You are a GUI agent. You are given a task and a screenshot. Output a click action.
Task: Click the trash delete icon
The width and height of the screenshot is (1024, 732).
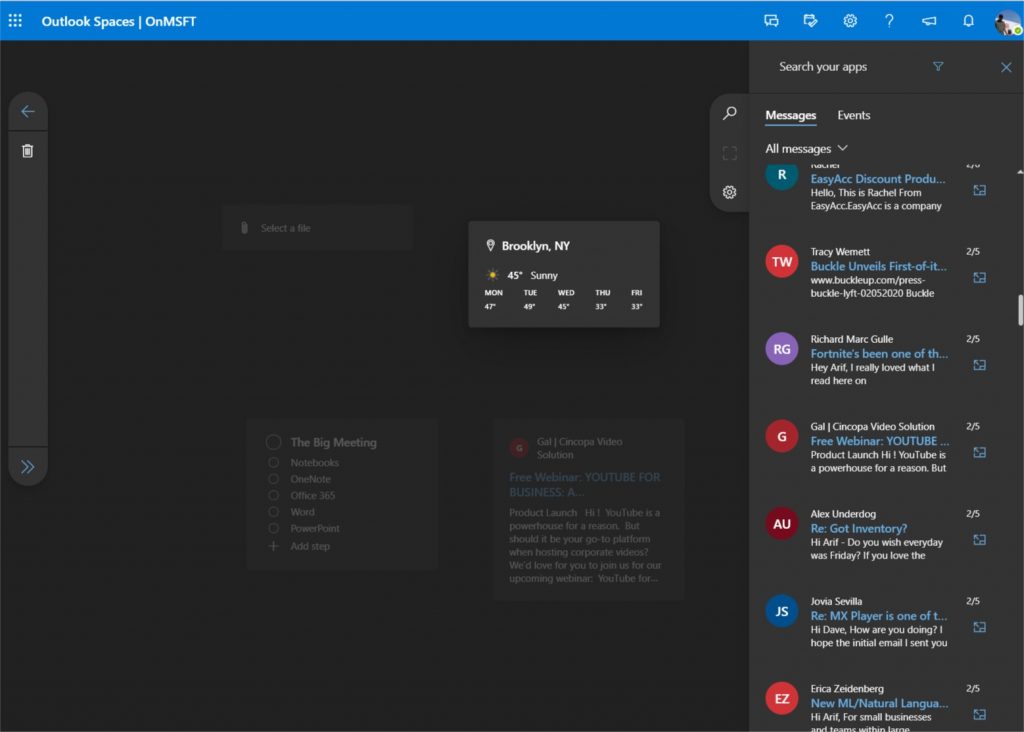[28, 151]
